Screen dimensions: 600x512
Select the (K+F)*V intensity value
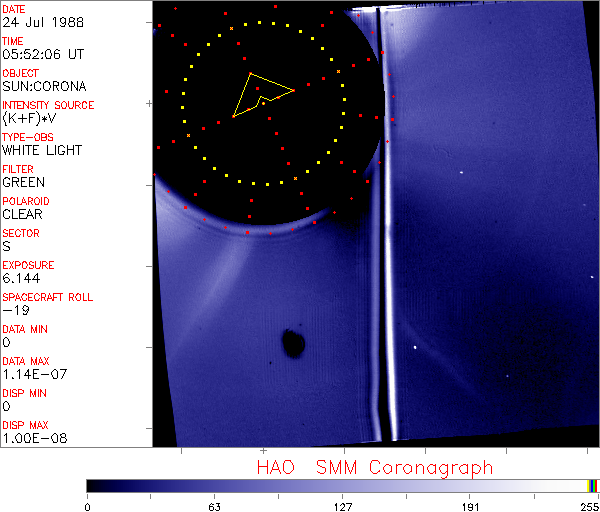pos(27,118)
